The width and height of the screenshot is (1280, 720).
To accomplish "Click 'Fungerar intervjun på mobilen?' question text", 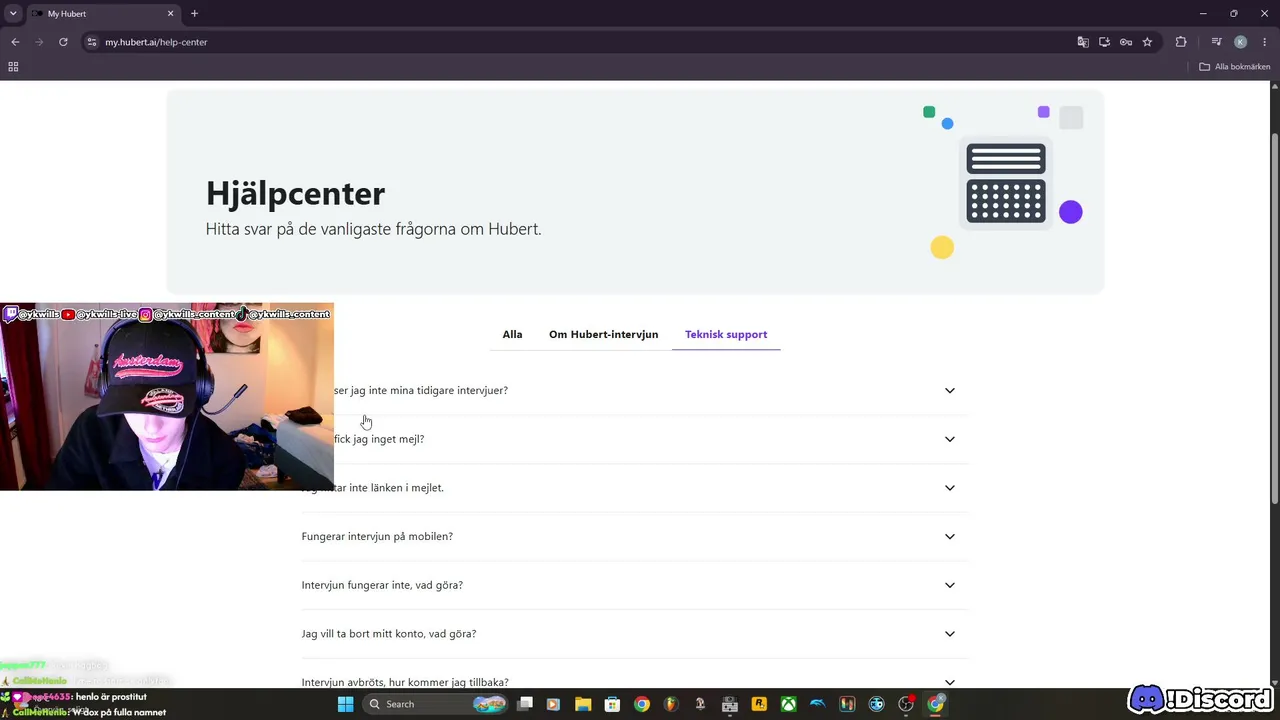I will [377, 537].
